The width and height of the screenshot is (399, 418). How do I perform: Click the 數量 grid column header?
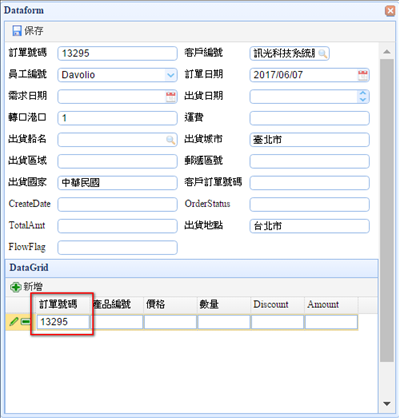[x=224, y=304]
